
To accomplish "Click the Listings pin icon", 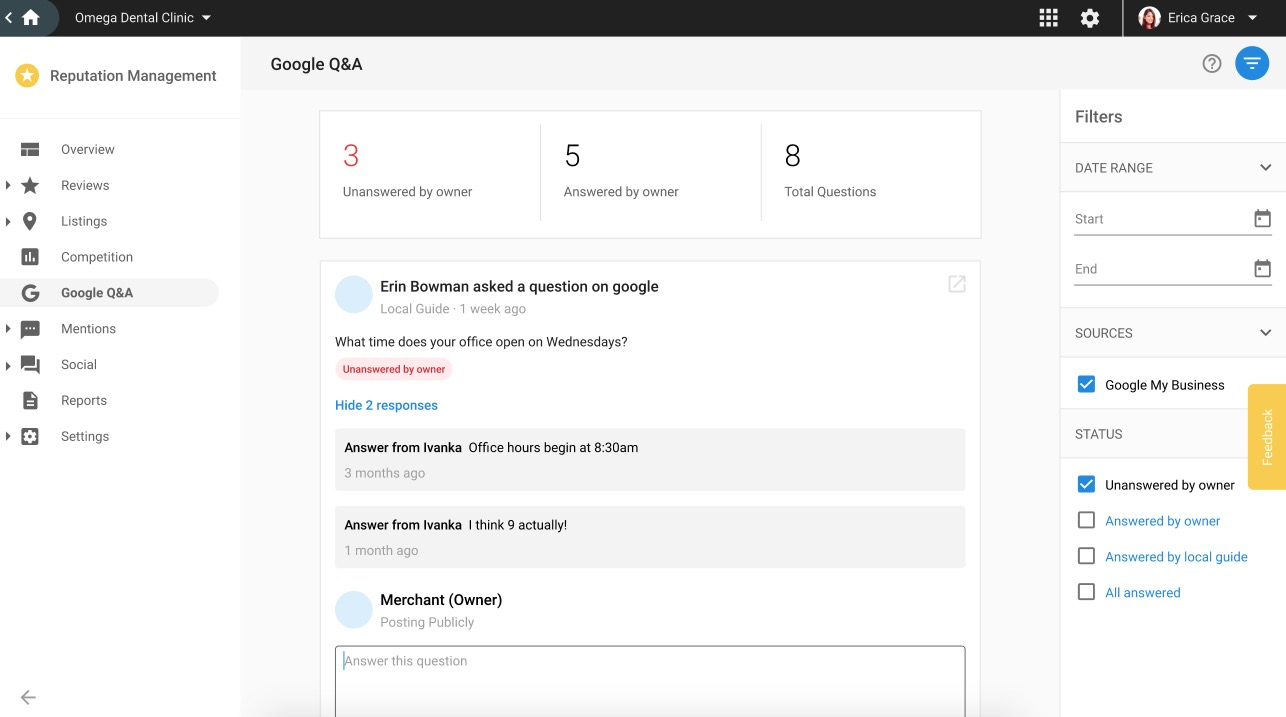I will pyautogui.click(x=30, y=221).
